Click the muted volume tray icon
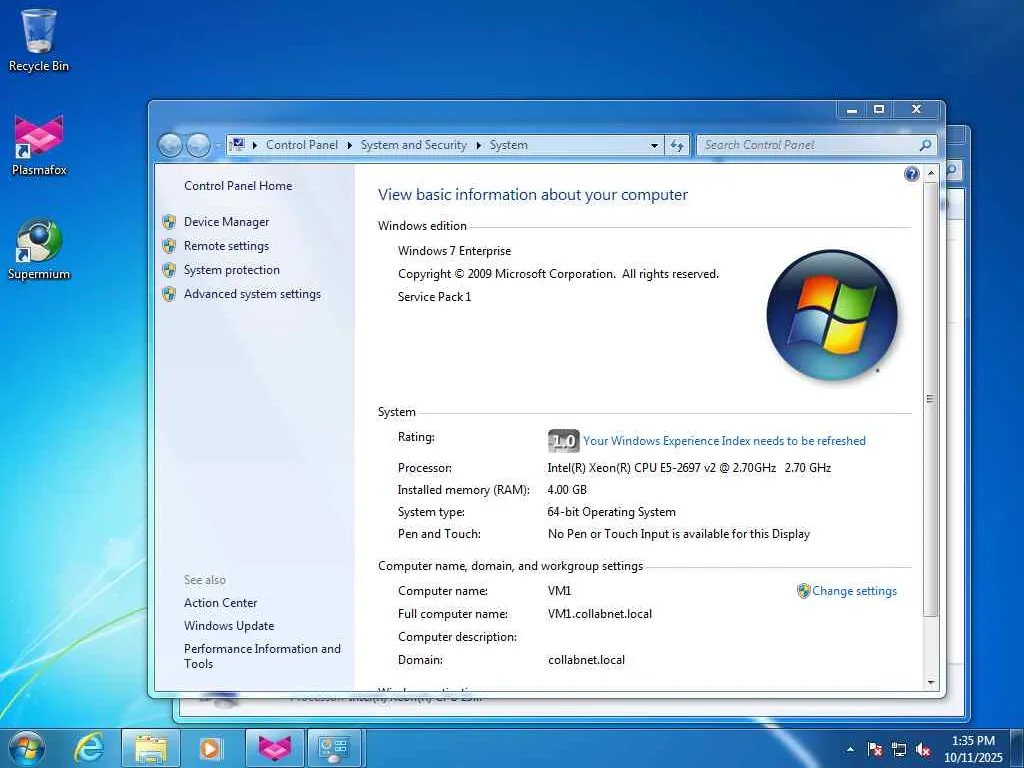Image resolution: width=1024 pixels, height=768 pixels. tap(923, 750)
